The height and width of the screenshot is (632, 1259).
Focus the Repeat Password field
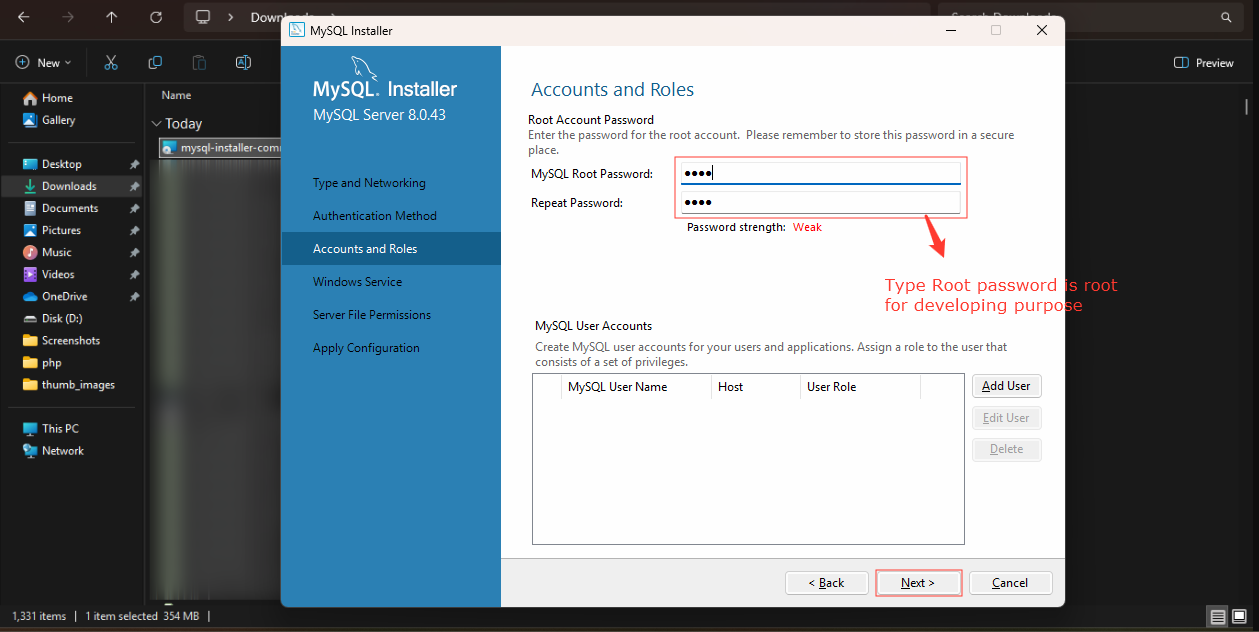coord(820,203)
